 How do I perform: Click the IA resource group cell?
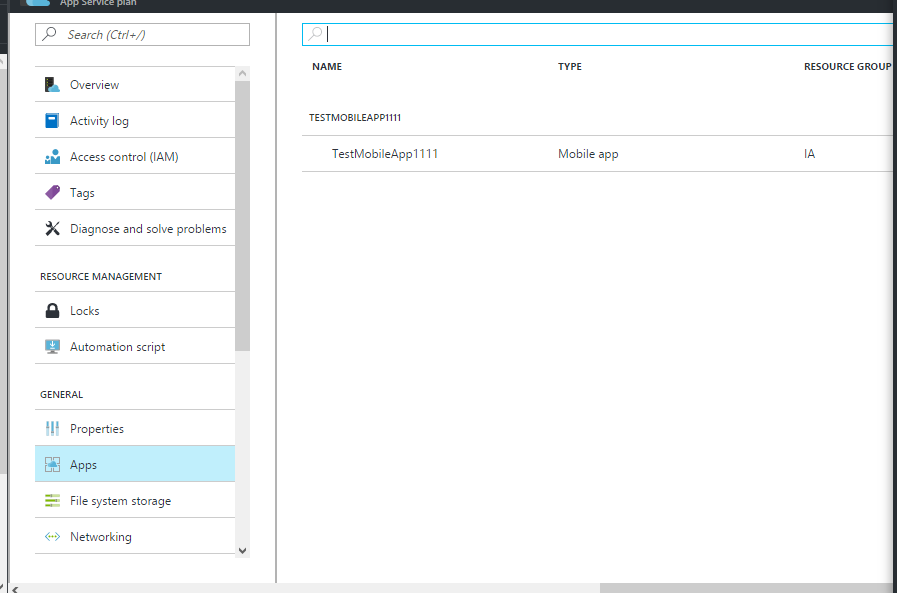[x=809, y=154]
